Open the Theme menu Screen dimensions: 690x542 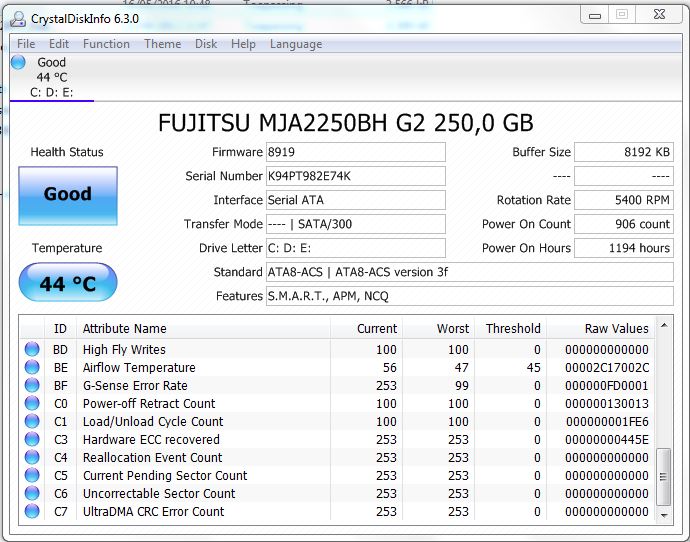[x=162, y=44]
